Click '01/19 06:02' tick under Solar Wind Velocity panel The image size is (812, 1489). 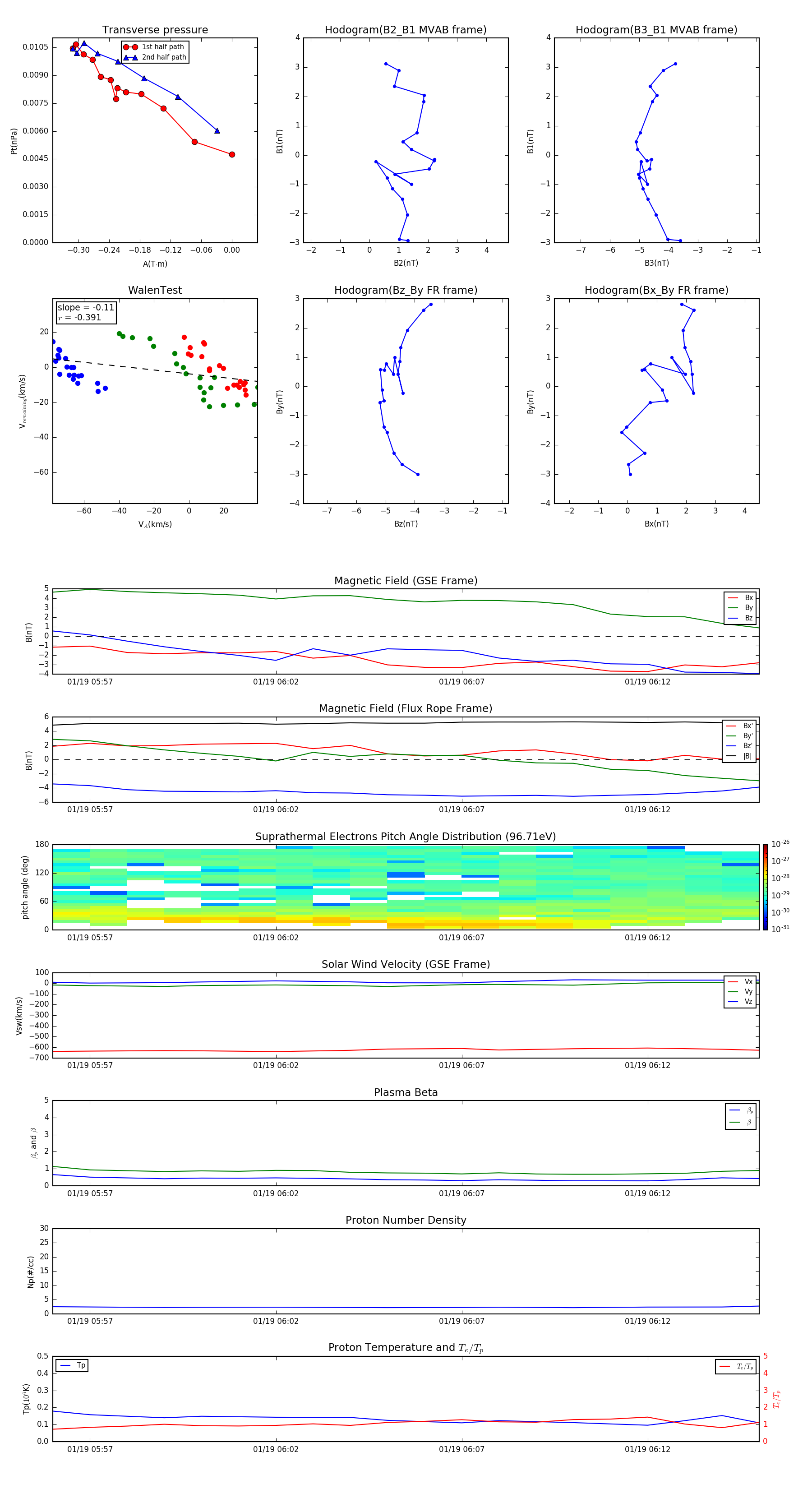click(x=276, y=1065)
